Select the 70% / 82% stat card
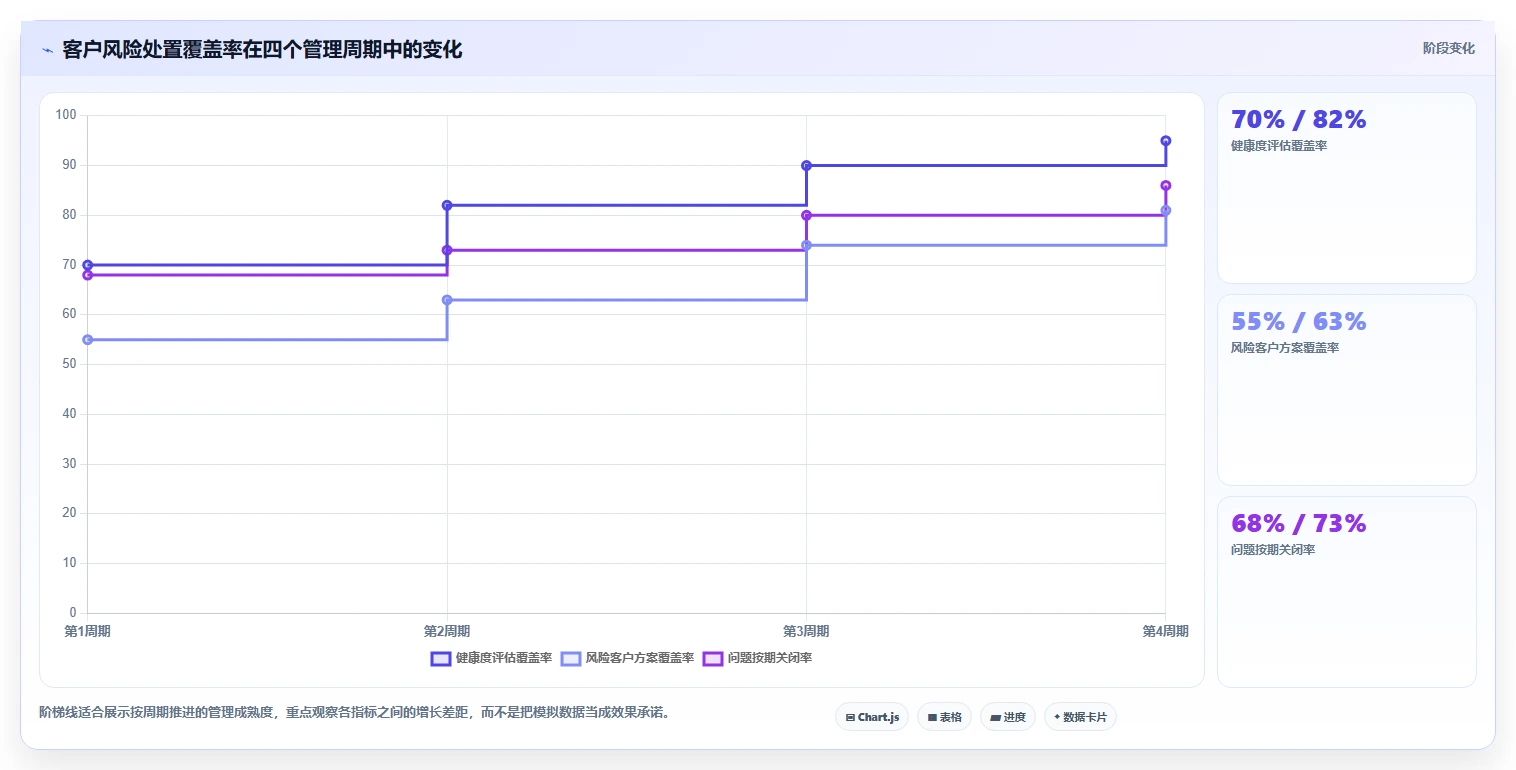This screenshot has height=770, width=1516. click(1346, 188)
